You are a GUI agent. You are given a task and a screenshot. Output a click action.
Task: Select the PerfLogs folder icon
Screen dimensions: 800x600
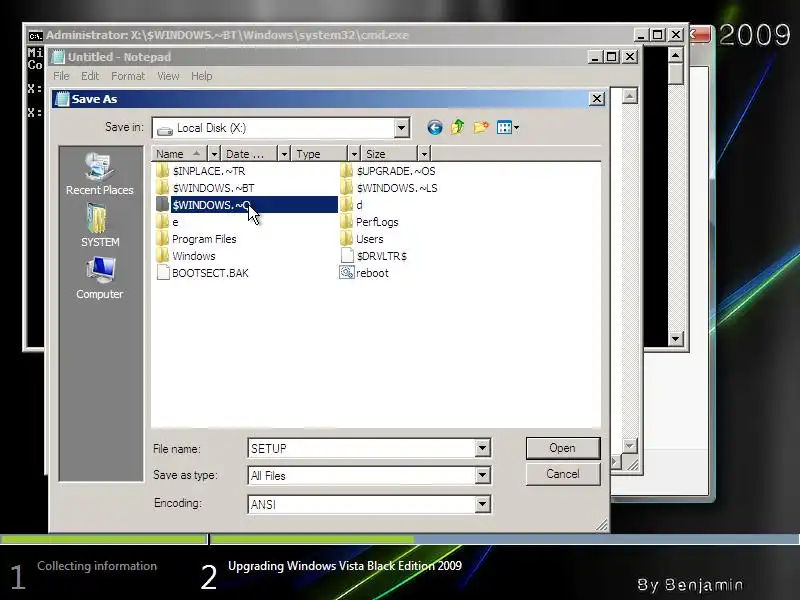point(346,222)
